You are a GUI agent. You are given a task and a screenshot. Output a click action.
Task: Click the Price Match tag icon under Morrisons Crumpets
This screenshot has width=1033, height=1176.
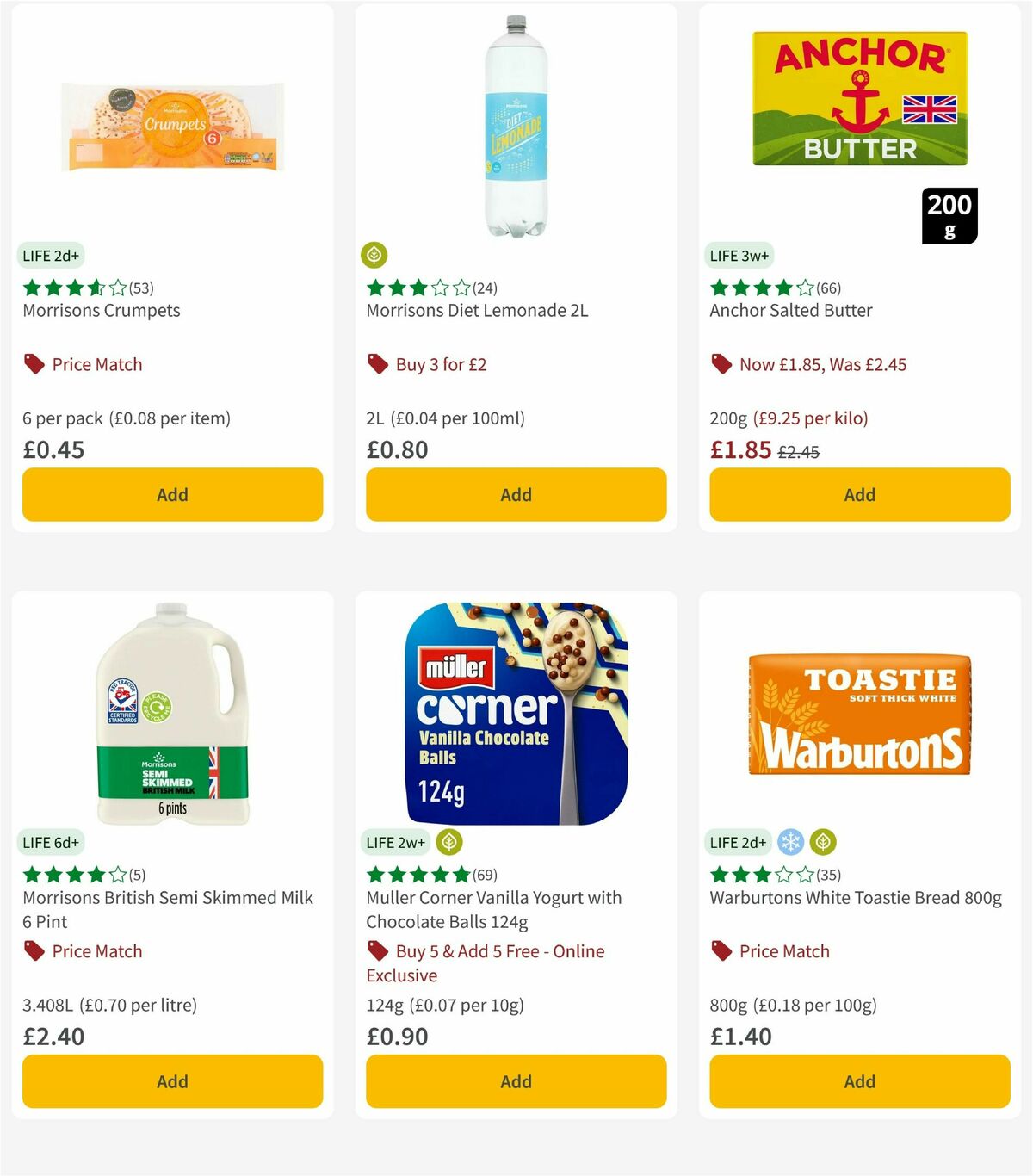pyautogui.click(x=33, y=364)
